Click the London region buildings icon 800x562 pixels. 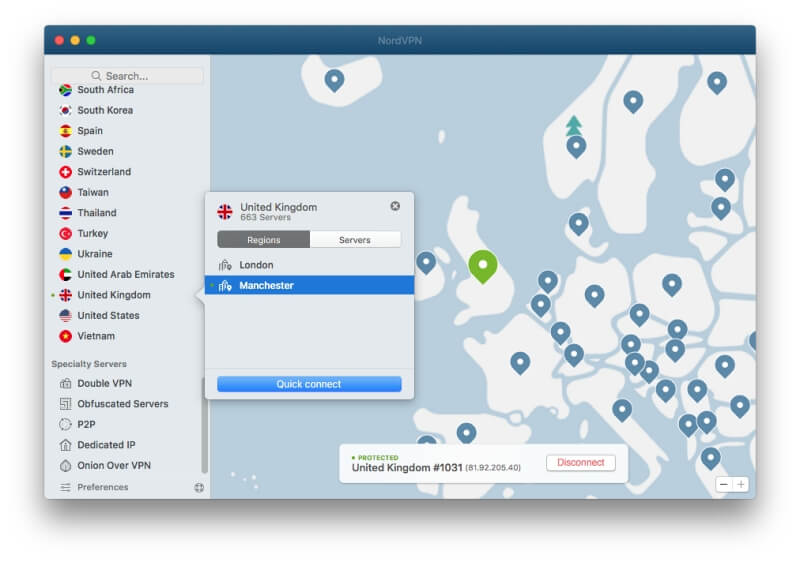coord(225,265)
